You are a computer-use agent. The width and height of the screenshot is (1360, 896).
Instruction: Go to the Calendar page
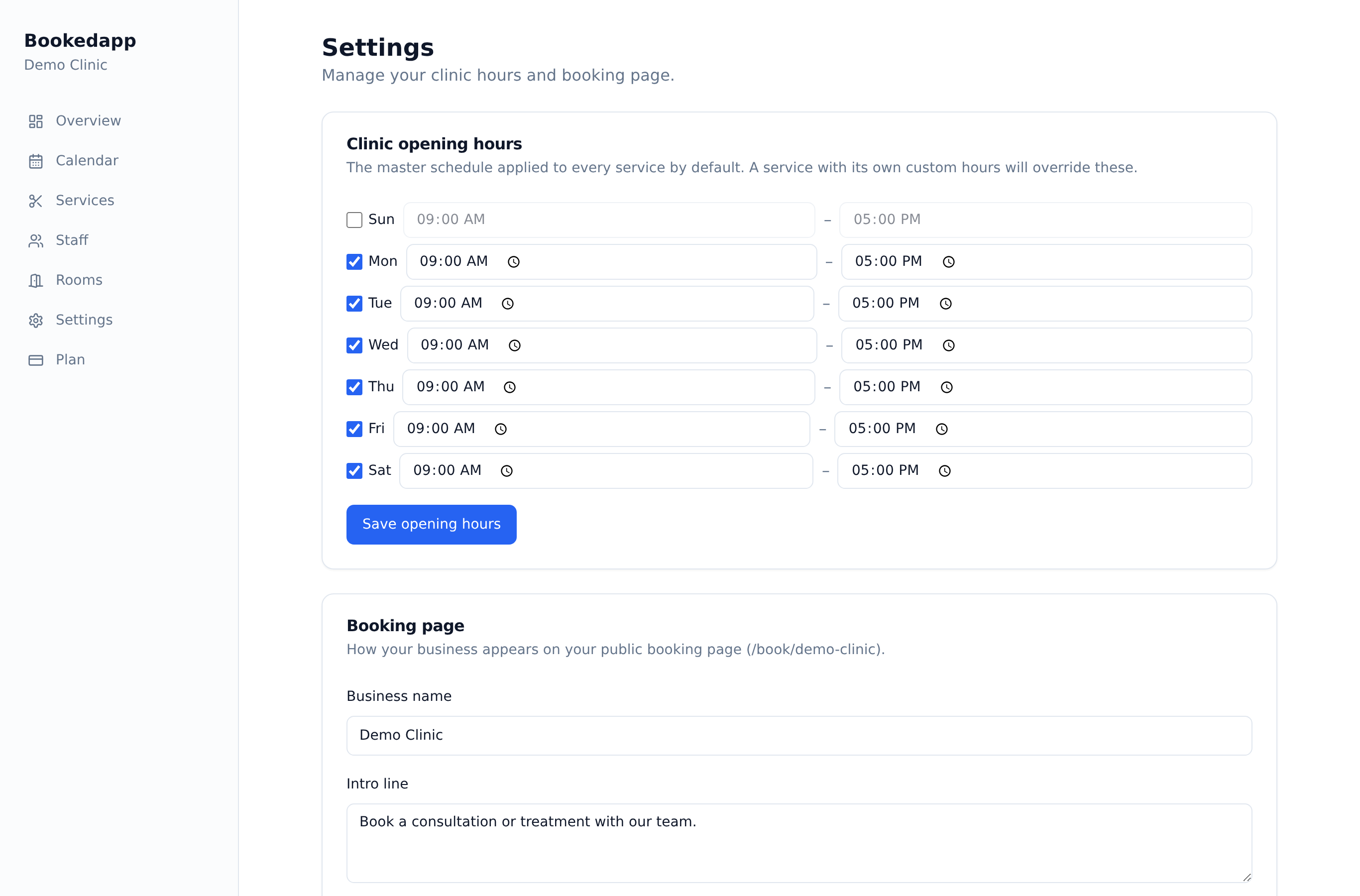tap(119, 161)
